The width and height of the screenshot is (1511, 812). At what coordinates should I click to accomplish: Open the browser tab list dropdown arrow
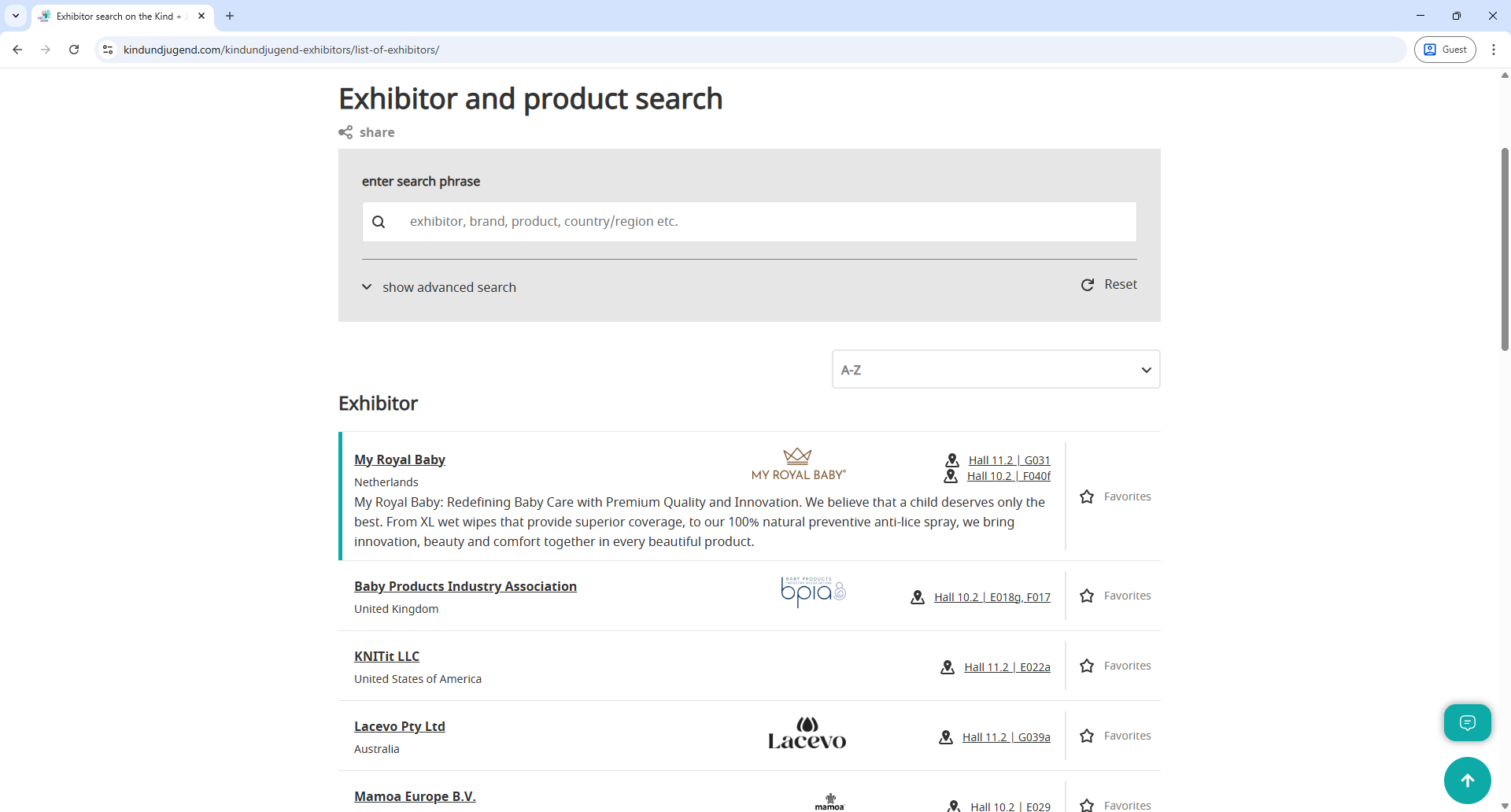coord(15,16)
